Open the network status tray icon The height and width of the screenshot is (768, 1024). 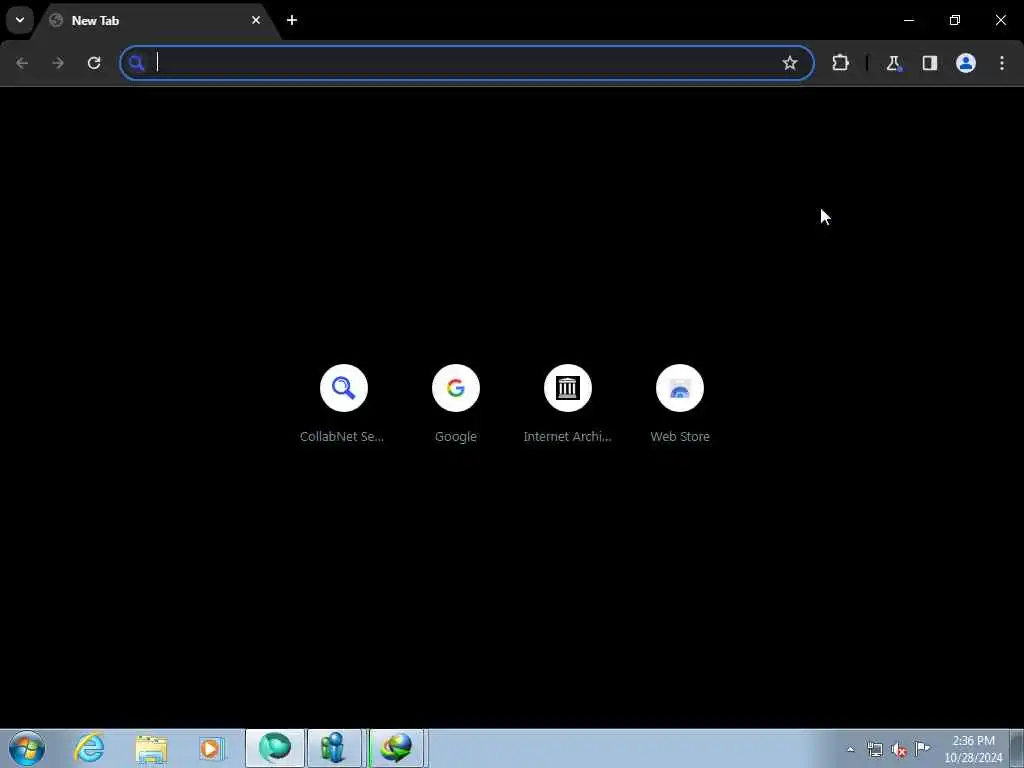point(874,749)
